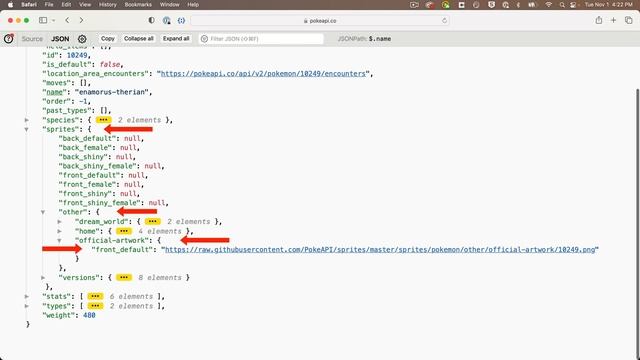Open the Window menu
The image size is (640, 360).
pyautogui.click(x=169, y=4)
